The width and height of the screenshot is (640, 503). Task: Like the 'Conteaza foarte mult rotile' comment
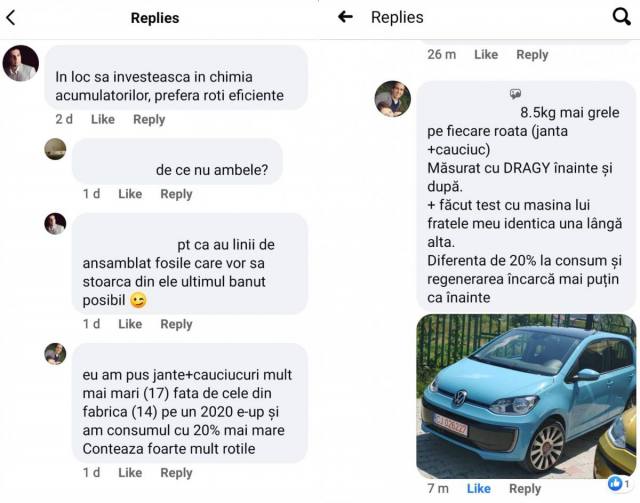[130, 473]
